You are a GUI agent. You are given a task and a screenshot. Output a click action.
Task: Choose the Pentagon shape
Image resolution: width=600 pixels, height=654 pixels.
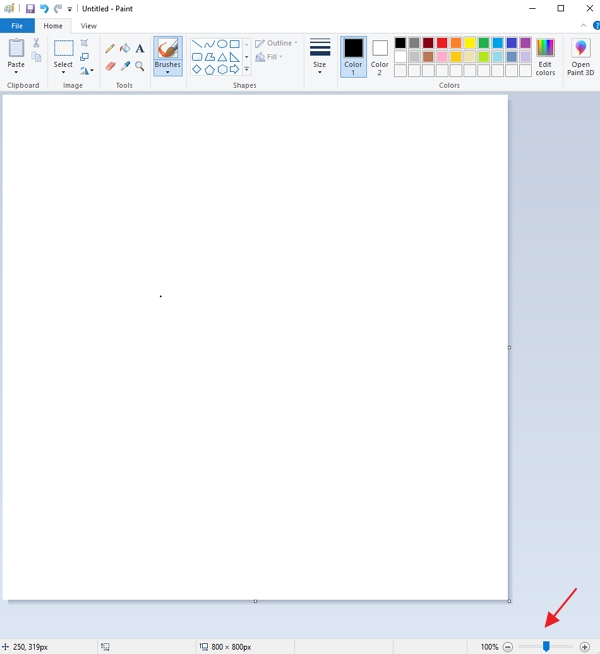tap(209, 69)
